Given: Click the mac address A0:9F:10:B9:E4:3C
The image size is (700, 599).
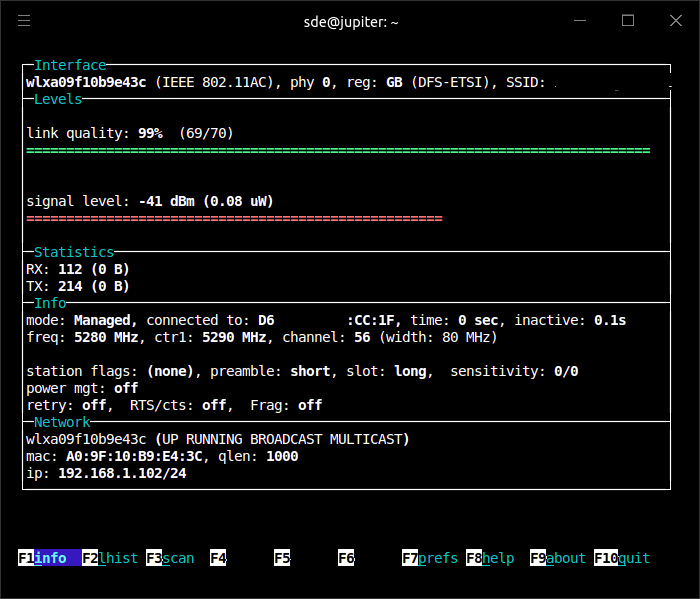Looking at the screenshot, I should (134, 456).
